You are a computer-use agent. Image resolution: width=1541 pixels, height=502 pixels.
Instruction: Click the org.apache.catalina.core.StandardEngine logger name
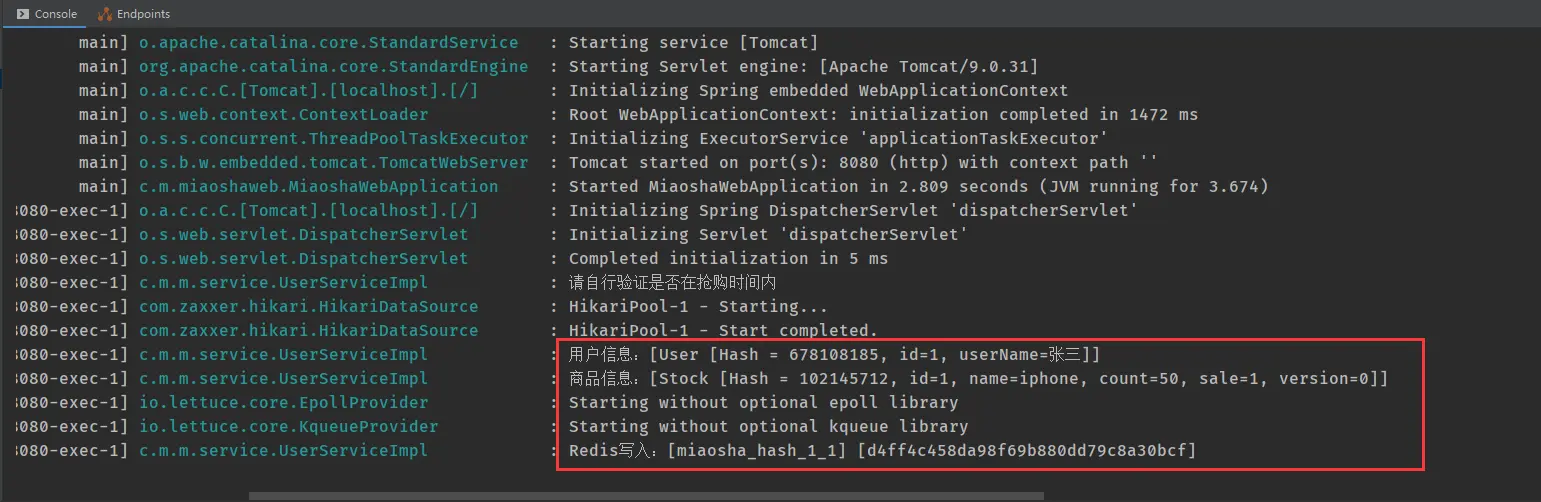click(333, 66)
